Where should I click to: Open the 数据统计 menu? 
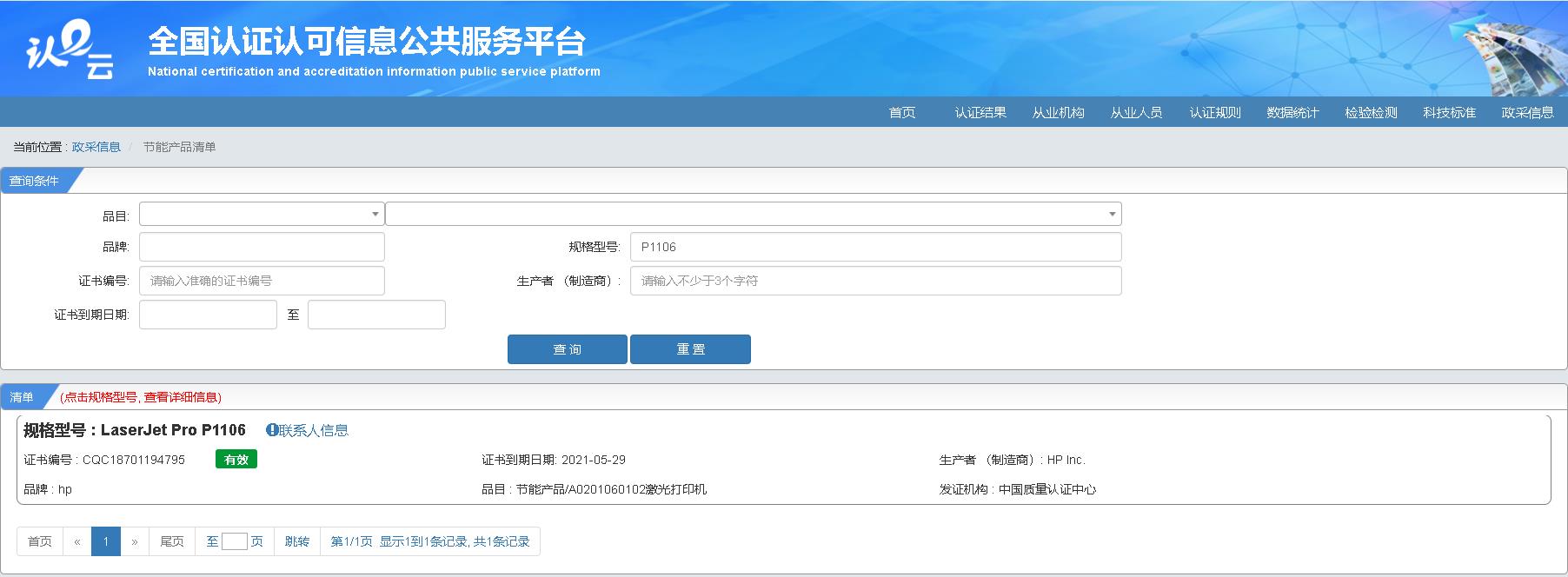[1293, 113]
